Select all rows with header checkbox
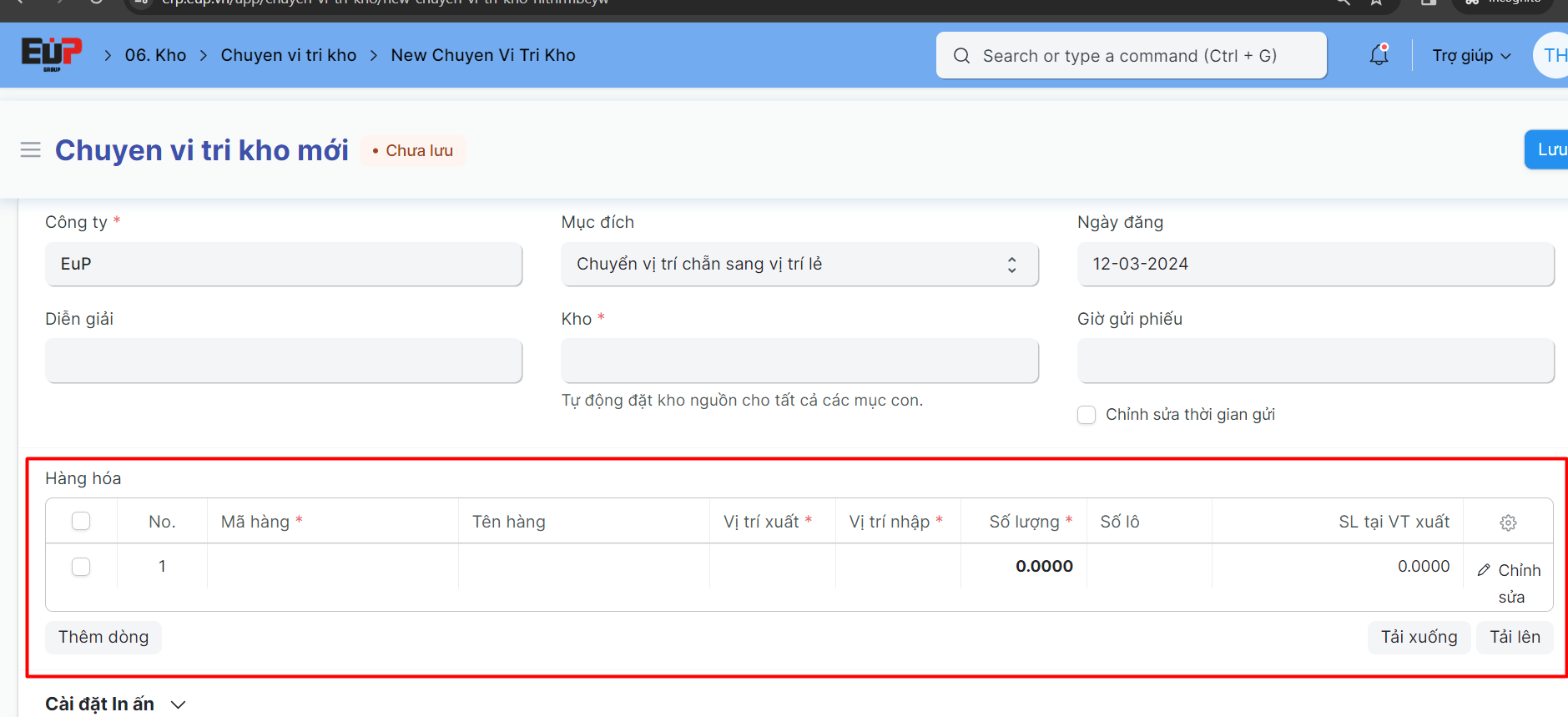Image resolution: width=1568 pixels, height=717 pixels. coord(81,522)
